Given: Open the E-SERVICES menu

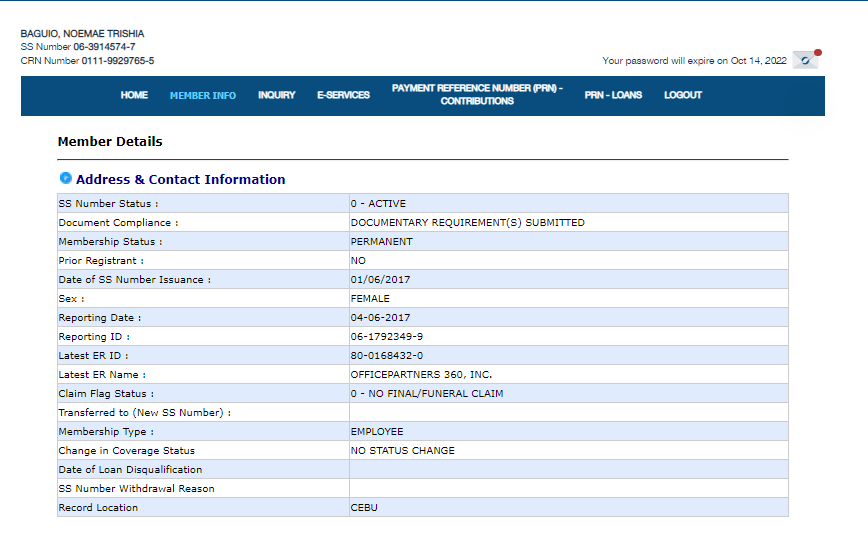Looking at the screenshot, I should click(343, 95).
